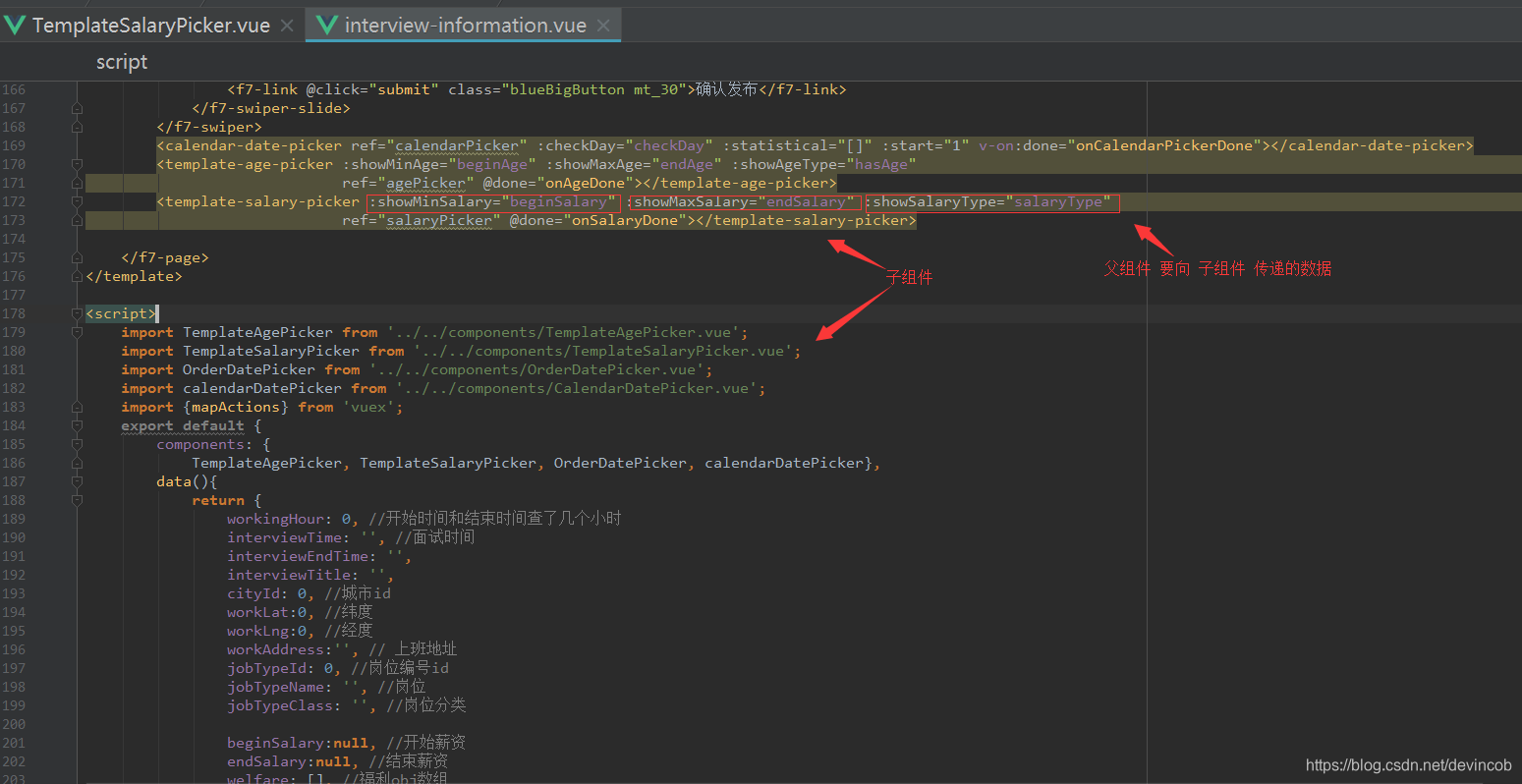Click the Vue icon on interview-information.vue tab
1522x784 pixels.
coord(327,26)
